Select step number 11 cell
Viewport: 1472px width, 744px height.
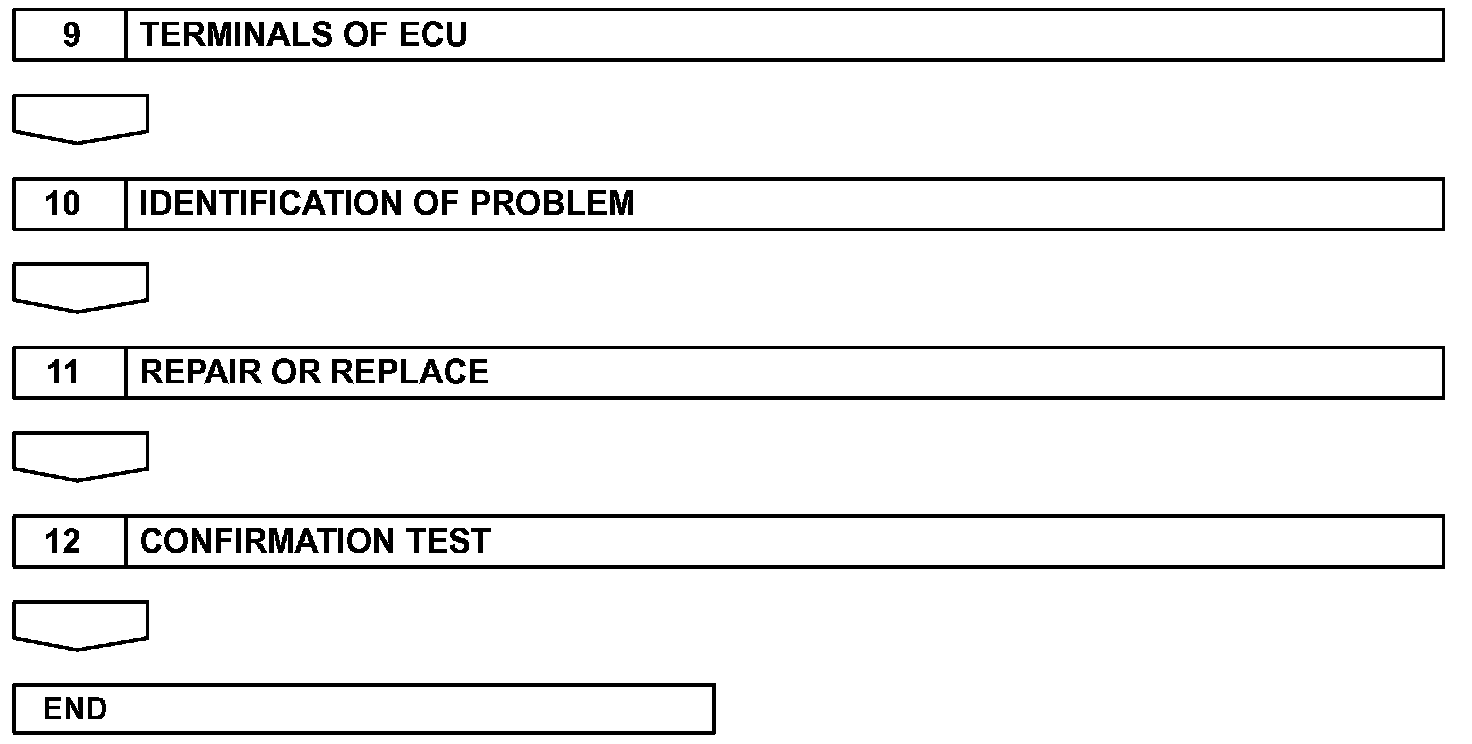(70, 373)
